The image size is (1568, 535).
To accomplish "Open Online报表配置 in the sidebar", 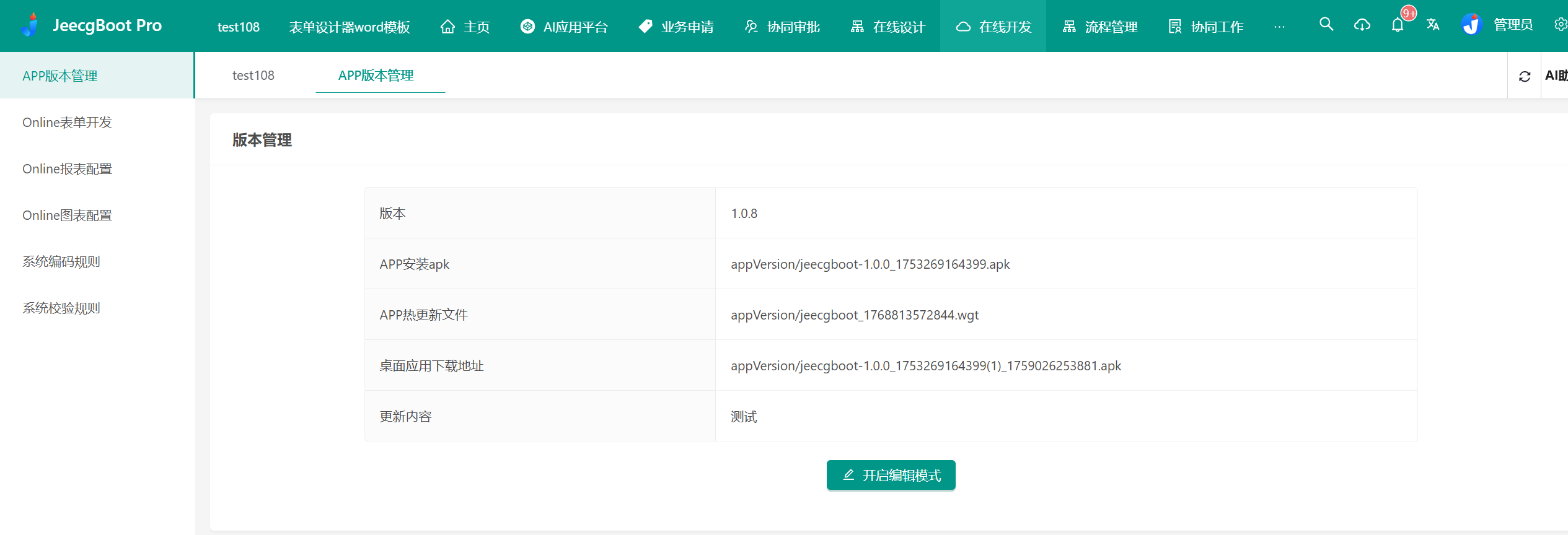I will pos(67,169).
